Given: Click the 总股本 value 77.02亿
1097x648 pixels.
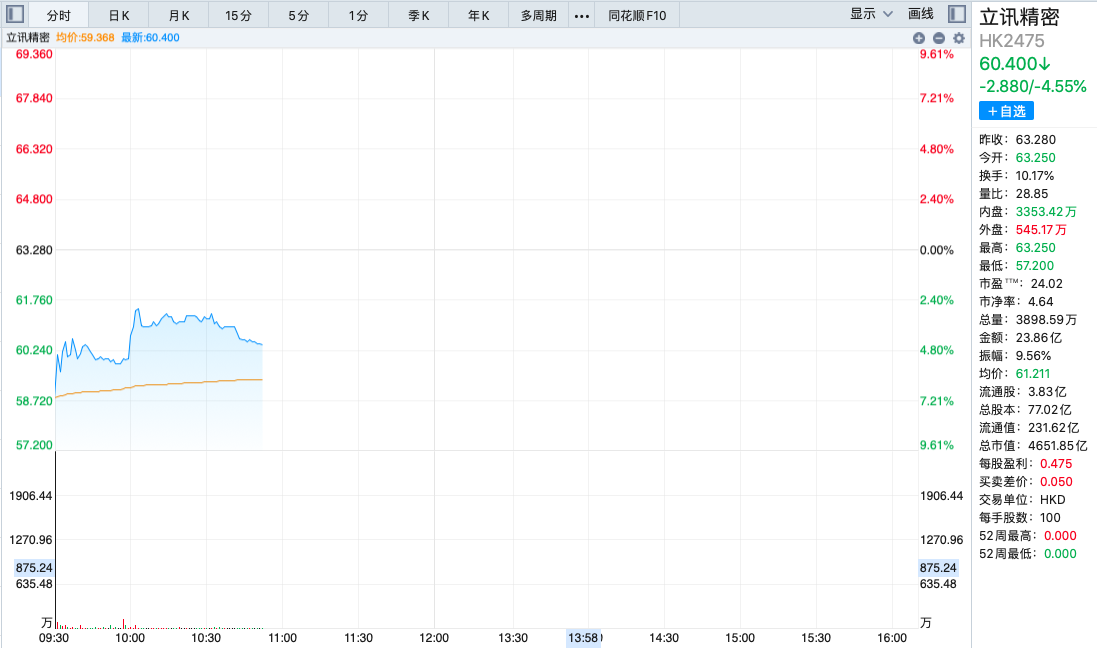Looking at the screenshot, I should point(1050,410).
